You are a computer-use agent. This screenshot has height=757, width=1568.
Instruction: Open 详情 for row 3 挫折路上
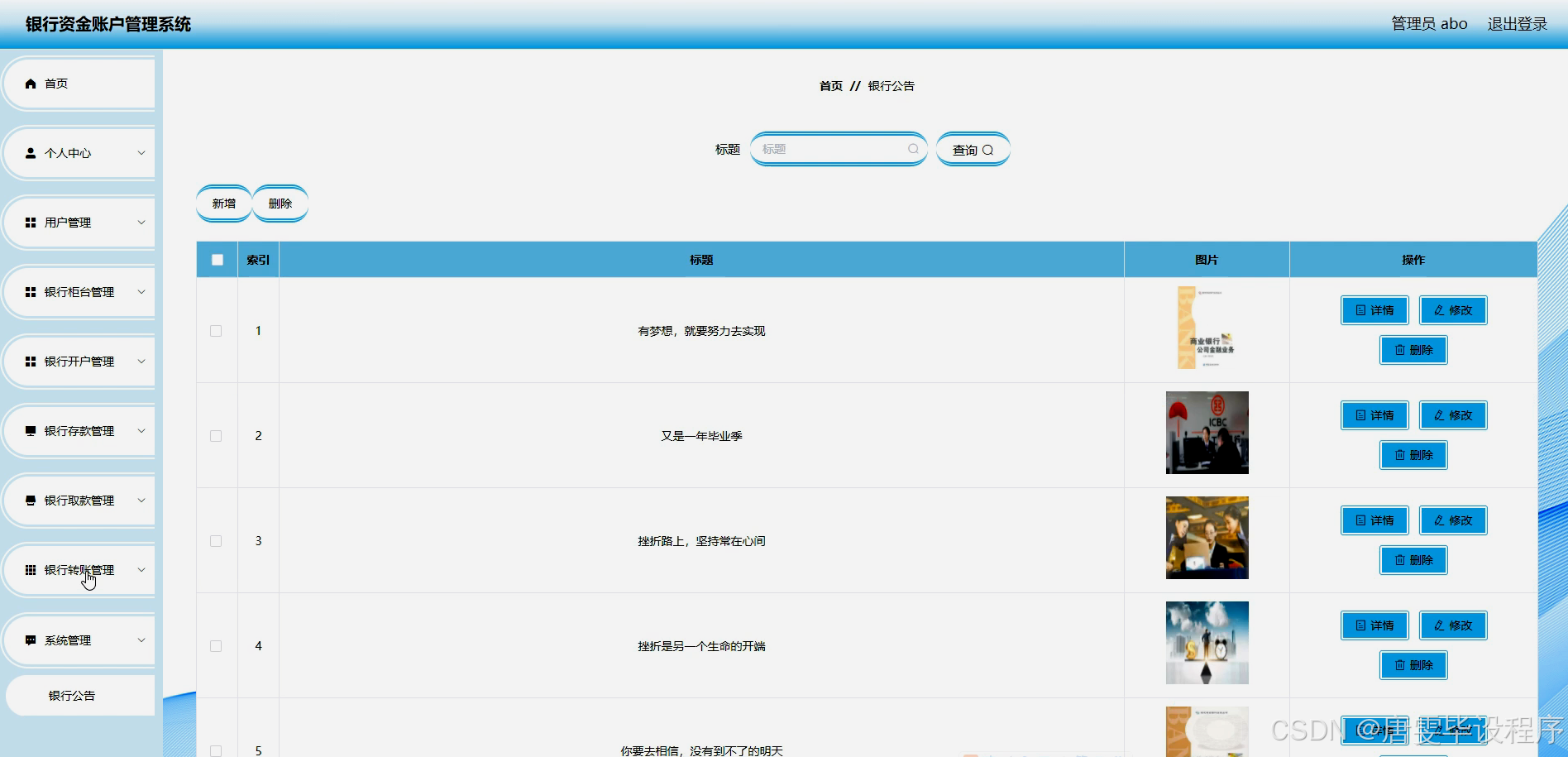point(1374,520)
